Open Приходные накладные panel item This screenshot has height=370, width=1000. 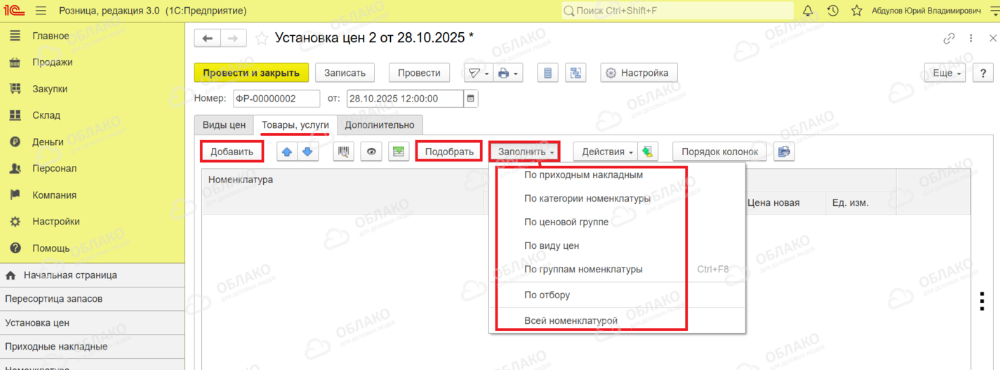point(92,346)
